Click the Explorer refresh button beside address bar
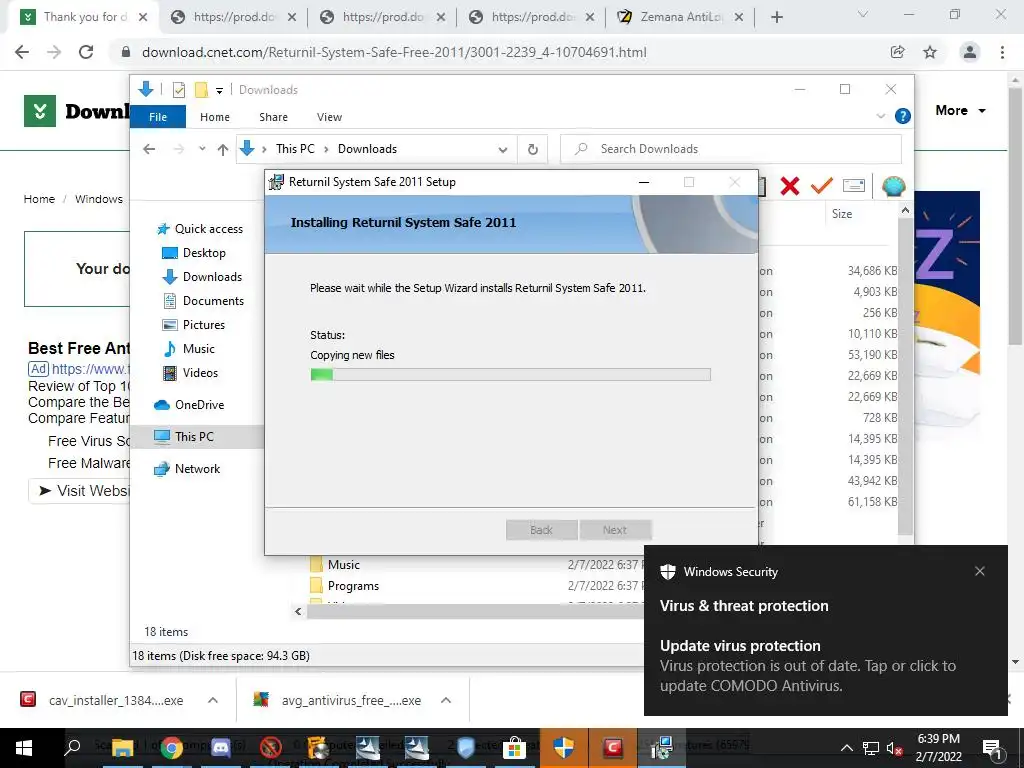Screen dimensions: 1024x768 (533, 150)
